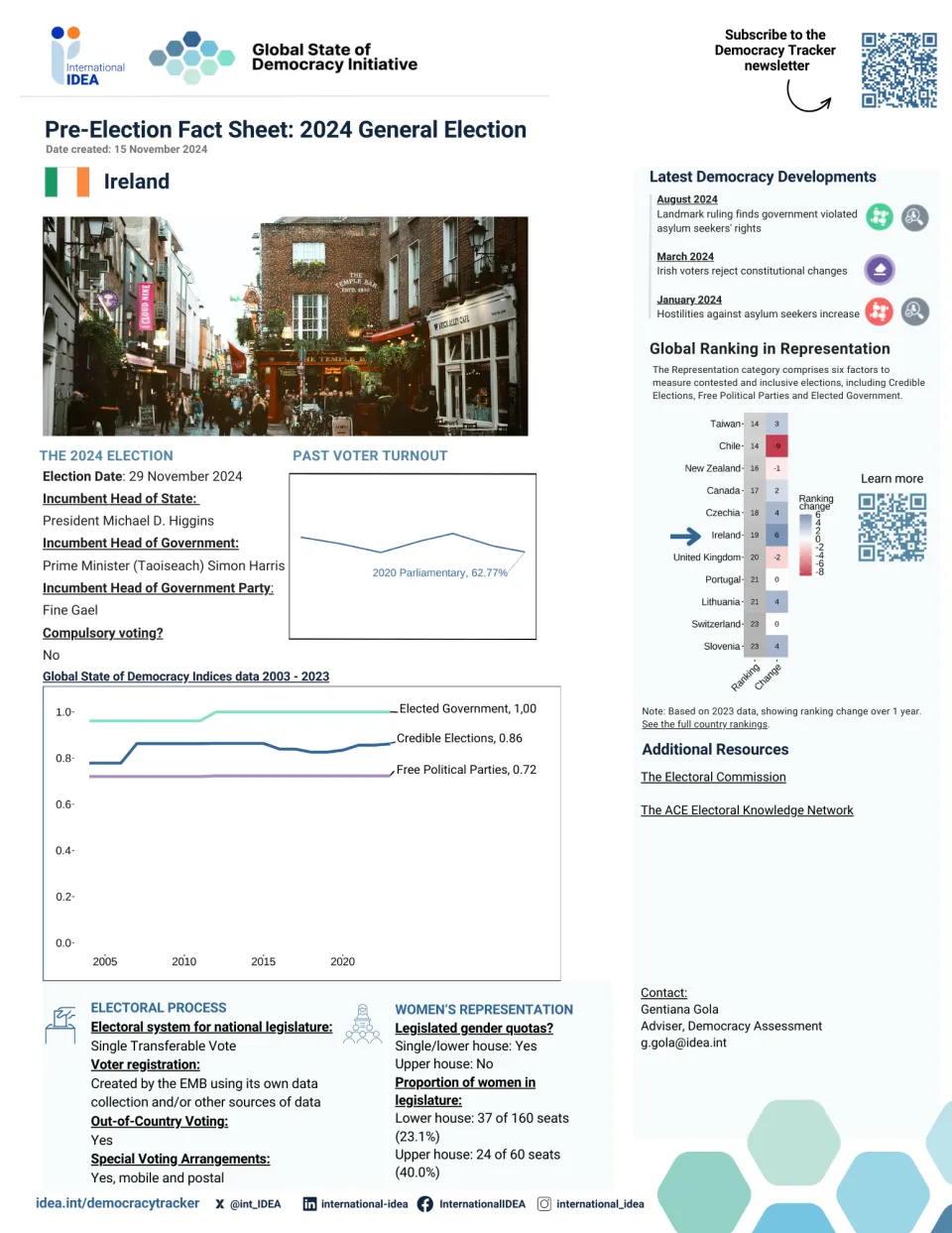Click the LinkedIn icon in footer
Viewport: 952px width, 1233px height.
(309, 1204)
